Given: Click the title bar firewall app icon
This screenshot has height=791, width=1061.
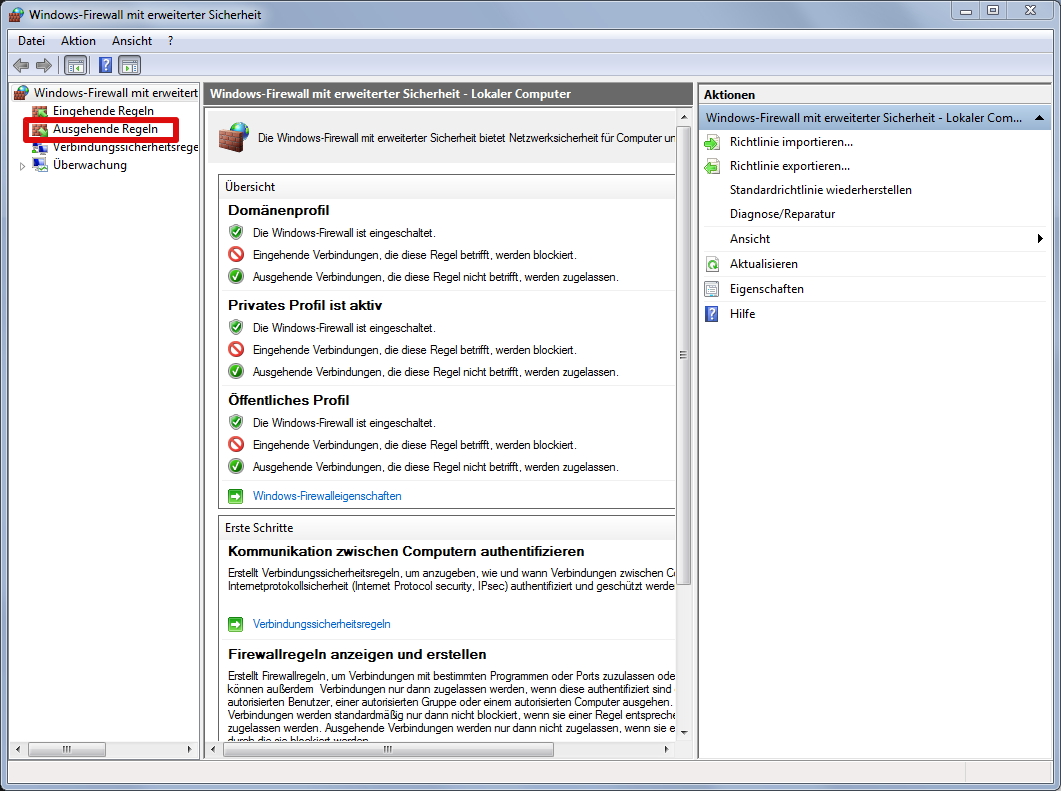Looking at the screenshot, I should 16,14.
